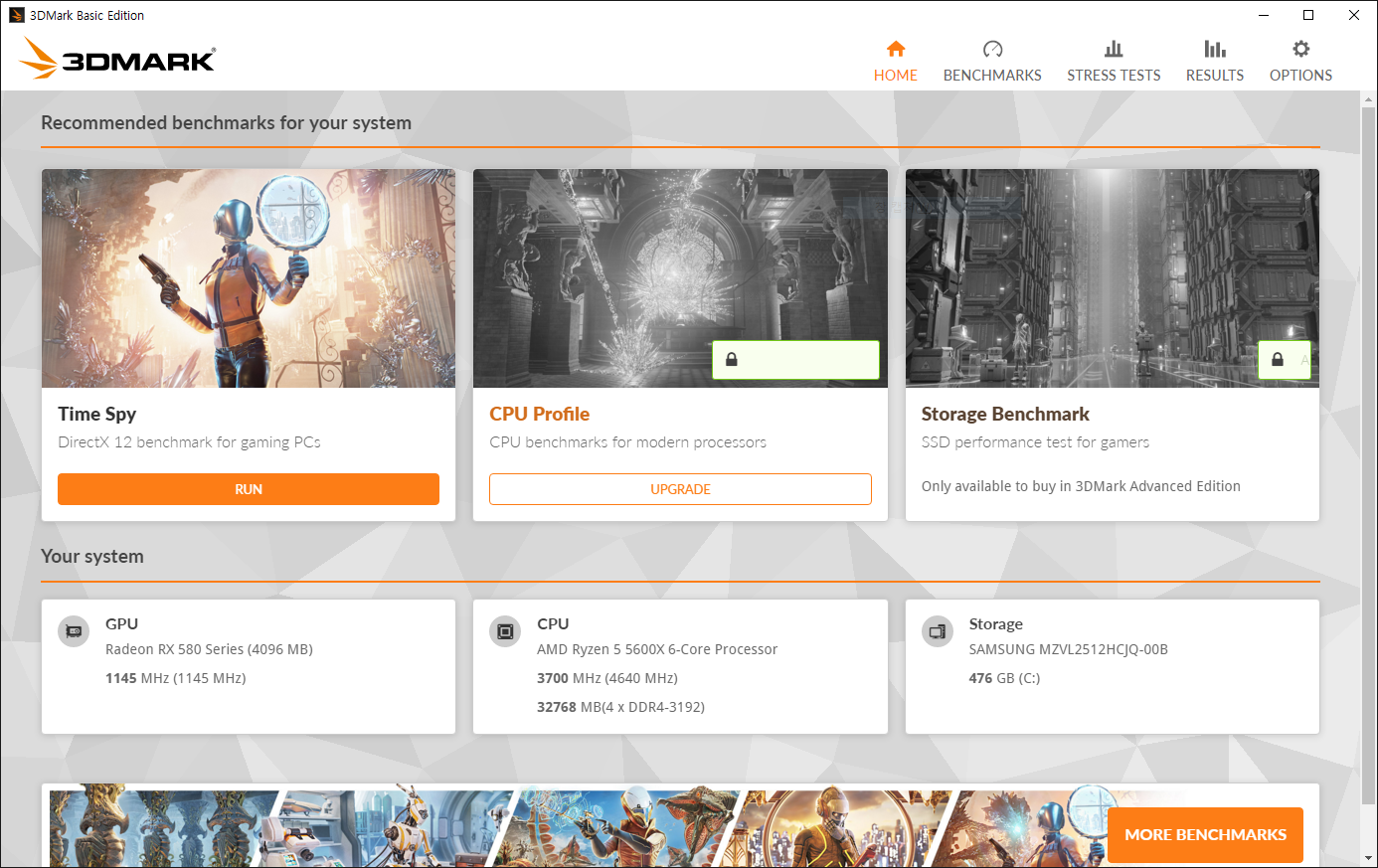1378x868 pixels.
Task: Select the Time Spy artwork thumbnail
Action: (249, 278)
